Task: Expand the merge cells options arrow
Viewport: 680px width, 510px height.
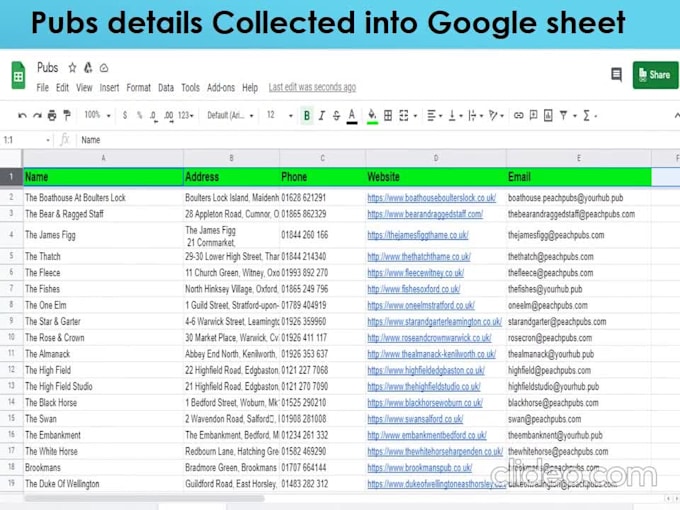Action: (x=415, y=116)
